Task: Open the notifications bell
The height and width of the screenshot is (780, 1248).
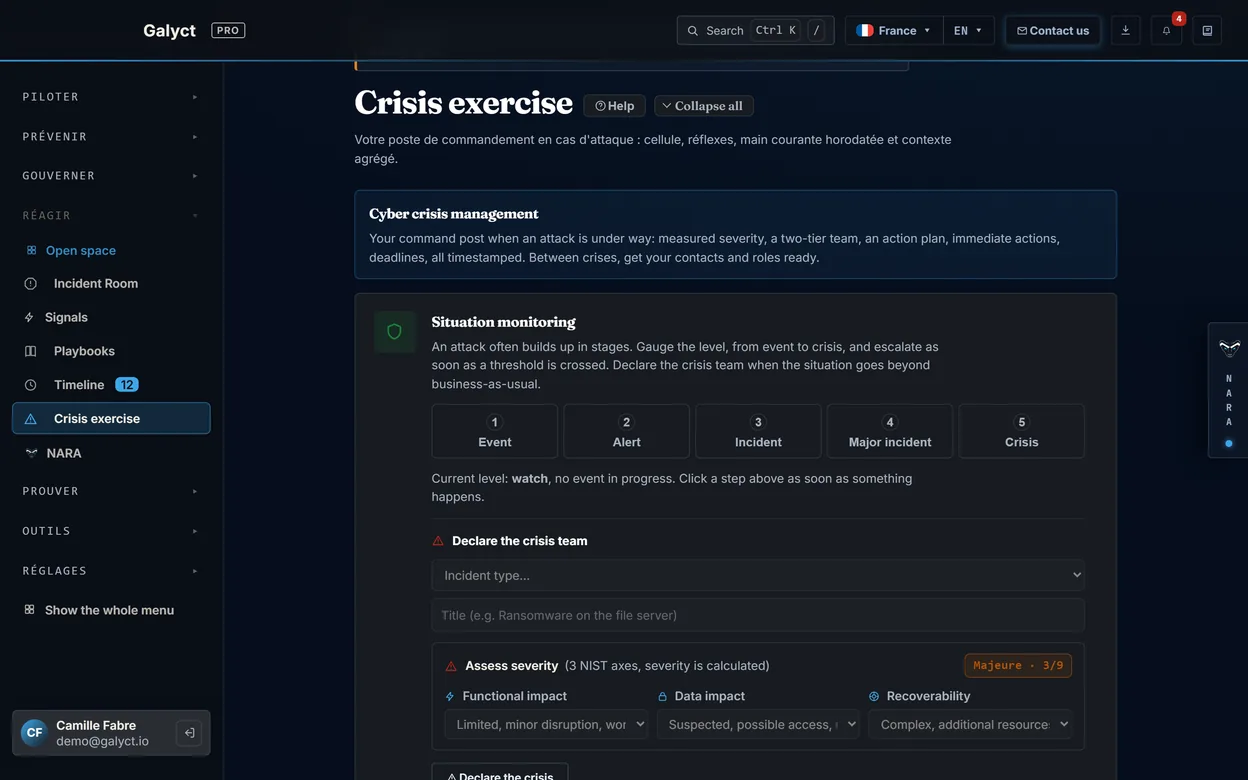Action: 1166,31
